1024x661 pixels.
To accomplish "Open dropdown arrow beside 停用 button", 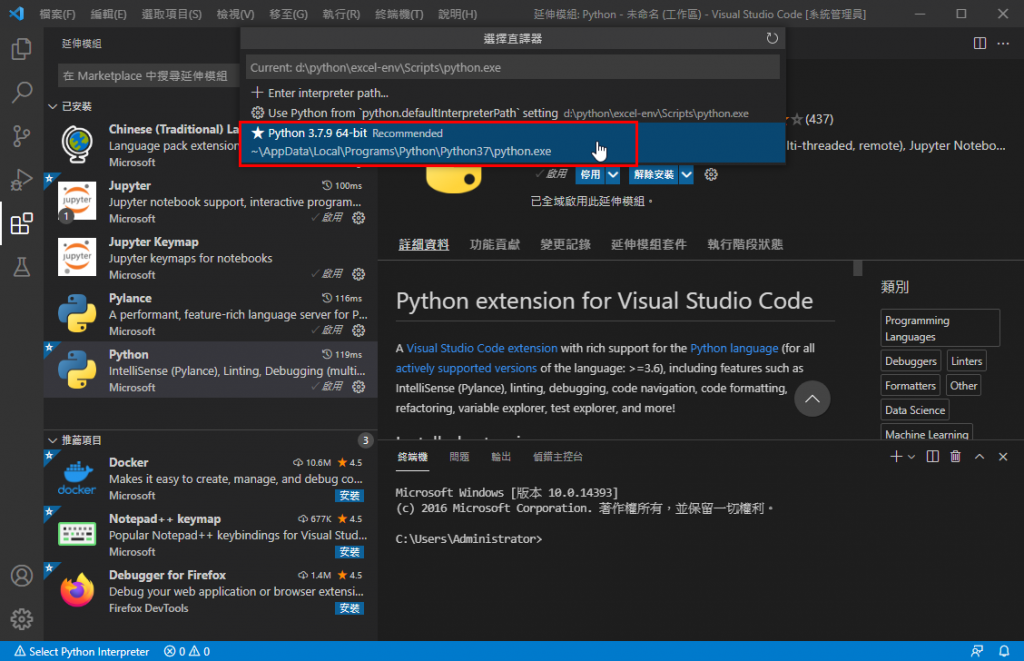I will (613, 174).
